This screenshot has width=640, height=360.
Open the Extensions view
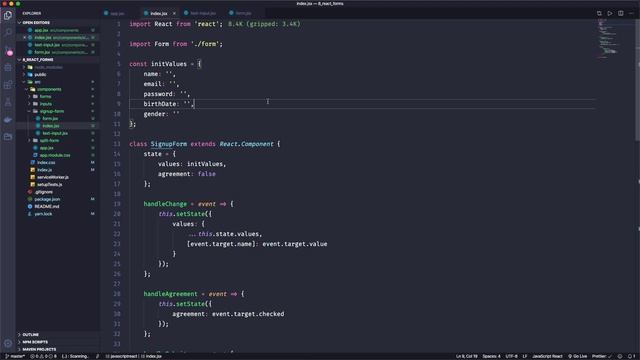tap(8, 85)
